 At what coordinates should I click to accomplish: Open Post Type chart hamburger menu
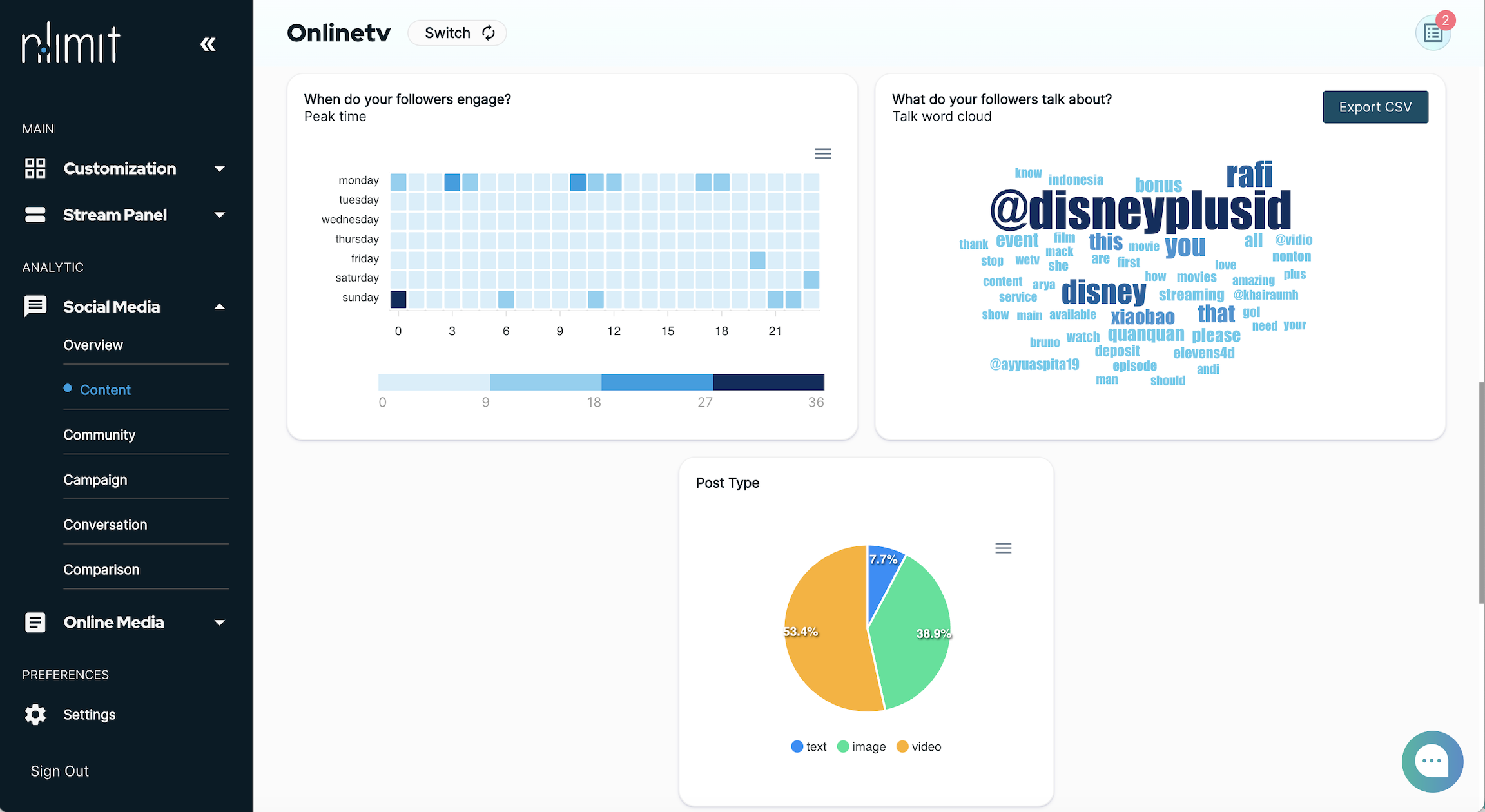pyautogui.click(x=1003, y=548)
